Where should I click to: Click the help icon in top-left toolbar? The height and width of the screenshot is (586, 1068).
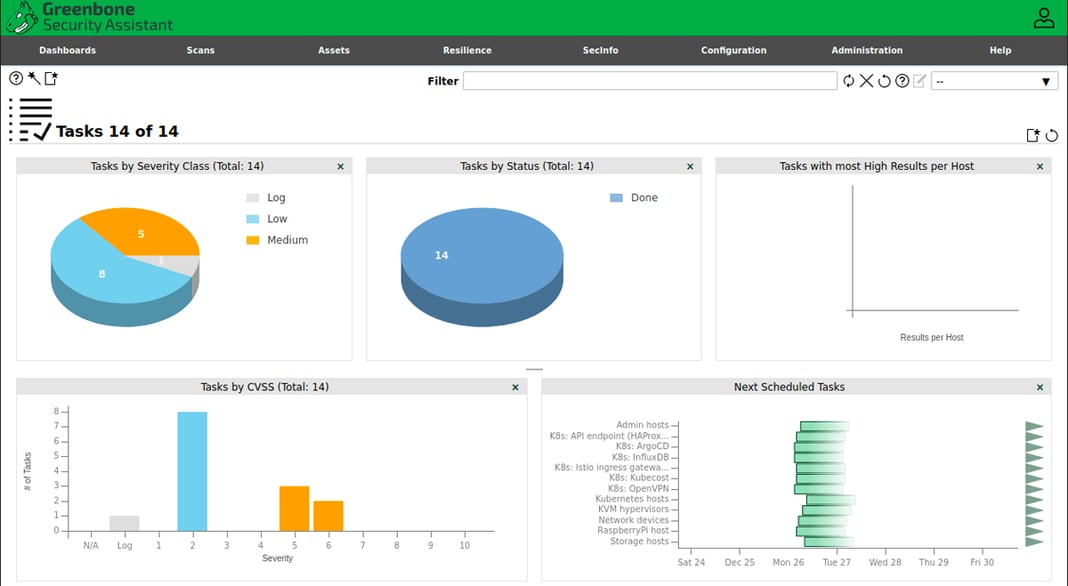point(16,79)
